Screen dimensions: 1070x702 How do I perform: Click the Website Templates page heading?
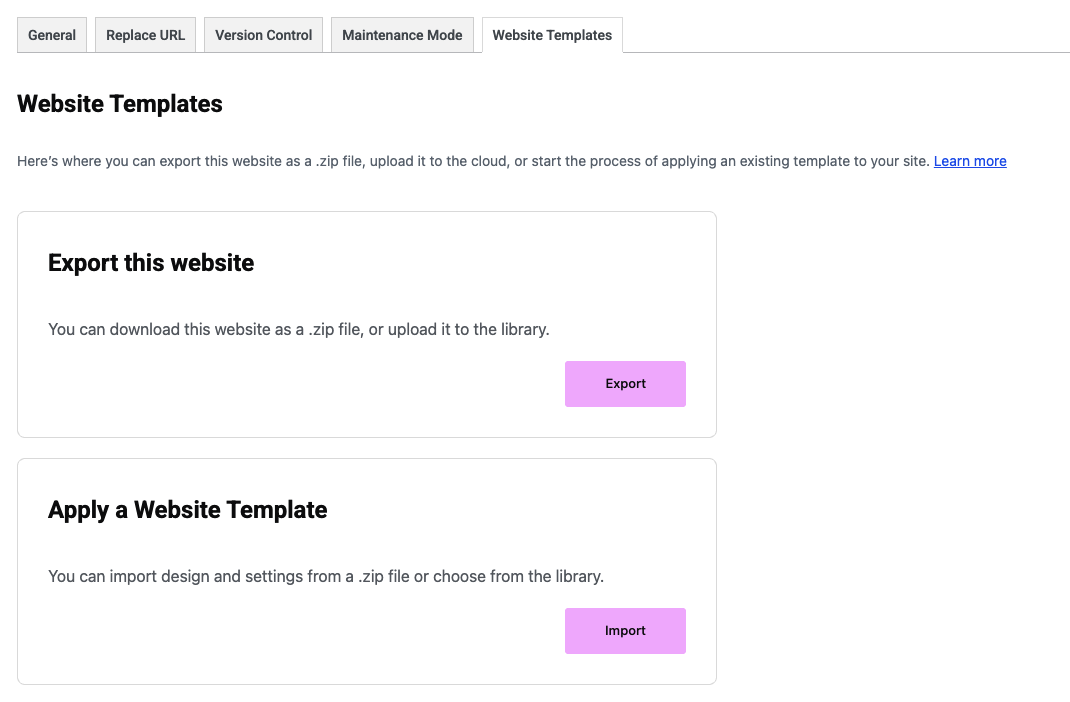[120, 104]
